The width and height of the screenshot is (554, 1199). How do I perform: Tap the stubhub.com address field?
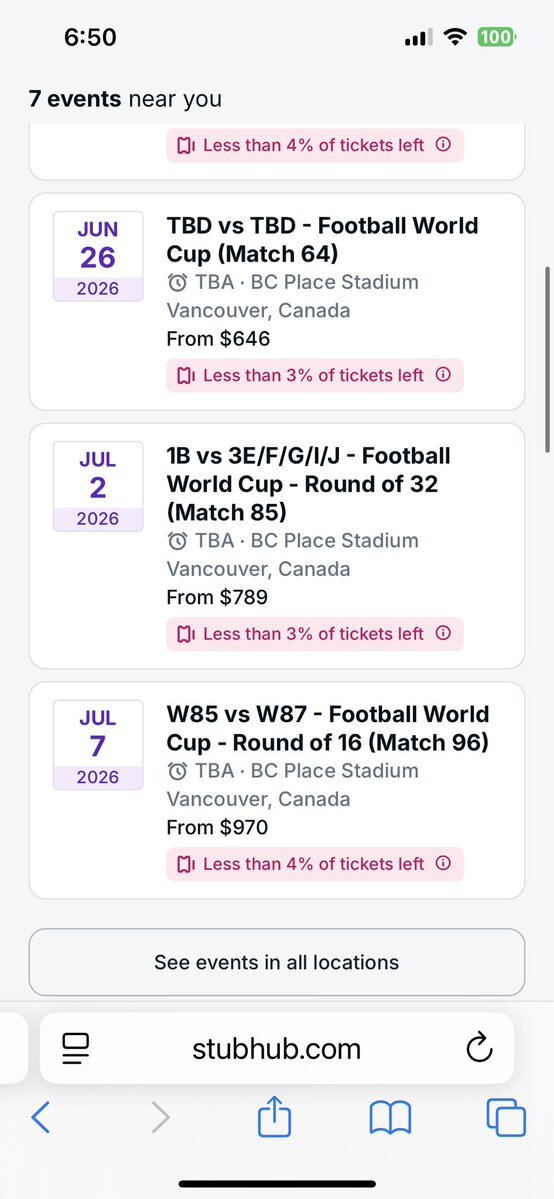pyautogui.click(x=277, y=1048)
